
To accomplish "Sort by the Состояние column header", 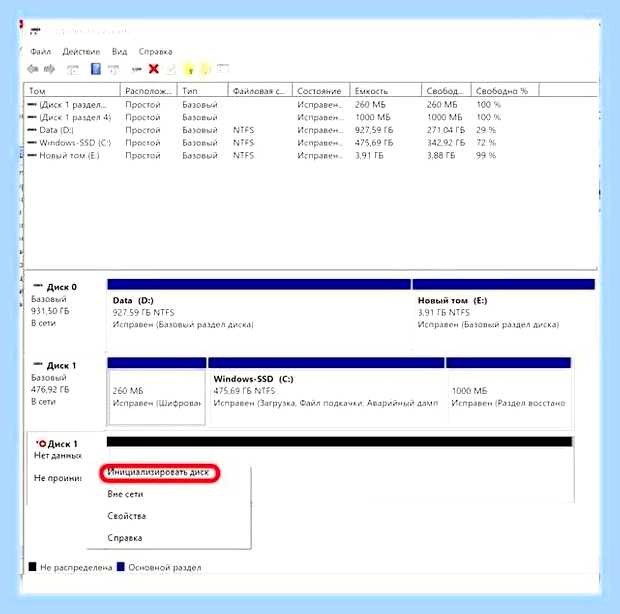I will (321, 91).
